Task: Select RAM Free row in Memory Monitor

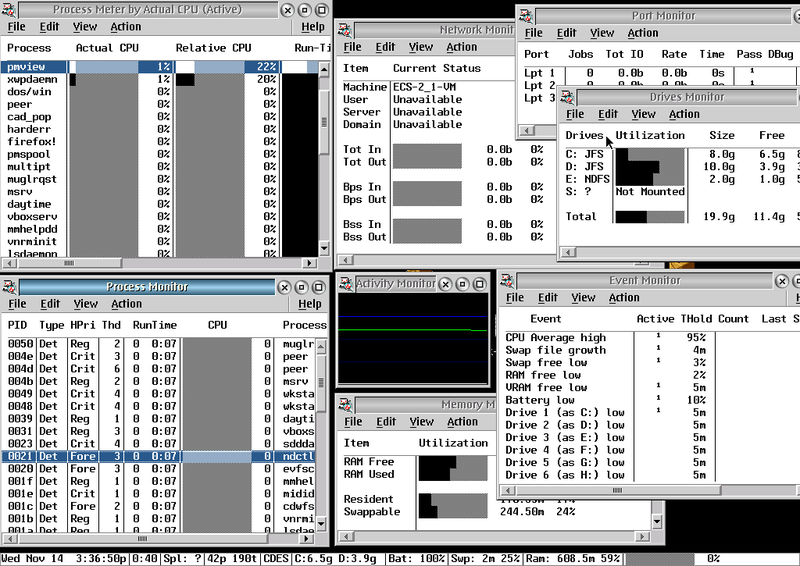Action: tap(416, 462)
